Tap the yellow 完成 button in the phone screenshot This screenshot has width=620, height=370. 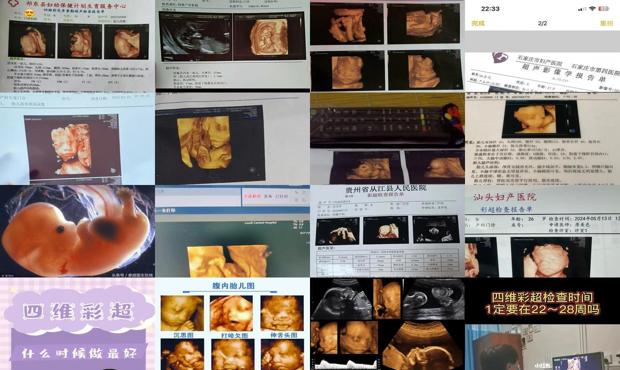point(478,23)
